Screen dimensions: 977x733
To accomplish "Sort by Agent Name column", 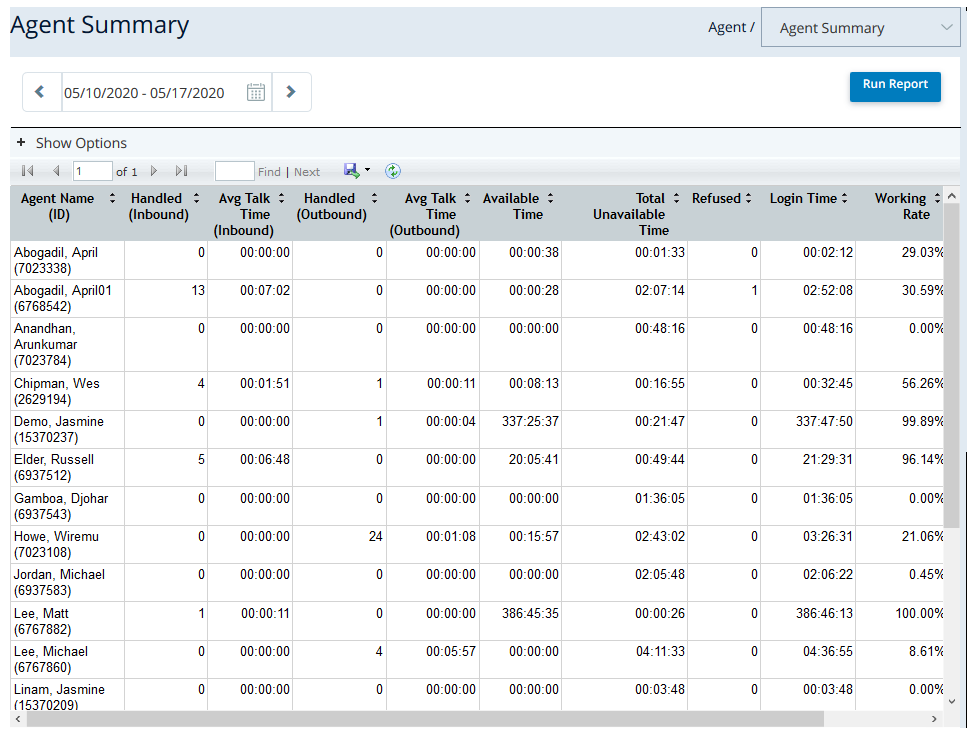I will tap(112, 198).
